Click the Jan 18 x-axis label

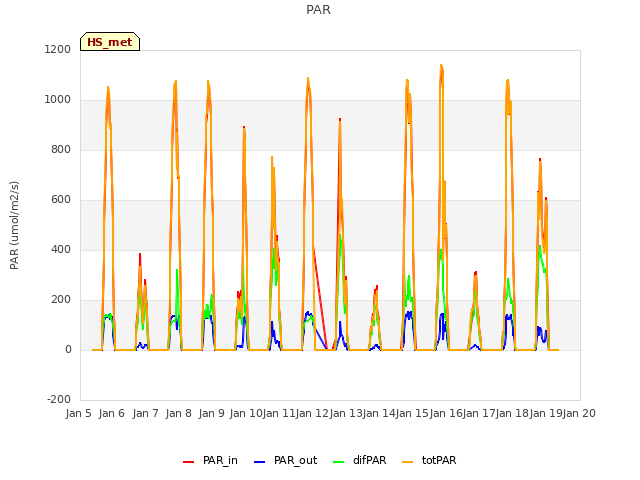click(x=512, y=413)
